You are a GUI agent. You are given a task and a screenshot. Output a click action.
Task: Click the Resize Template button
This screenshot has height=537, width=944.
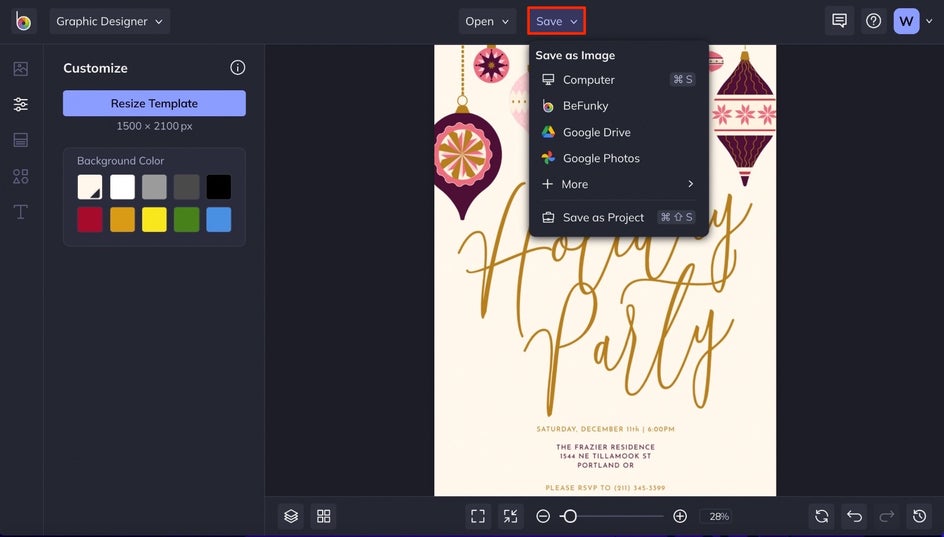(x=154, y=103)
